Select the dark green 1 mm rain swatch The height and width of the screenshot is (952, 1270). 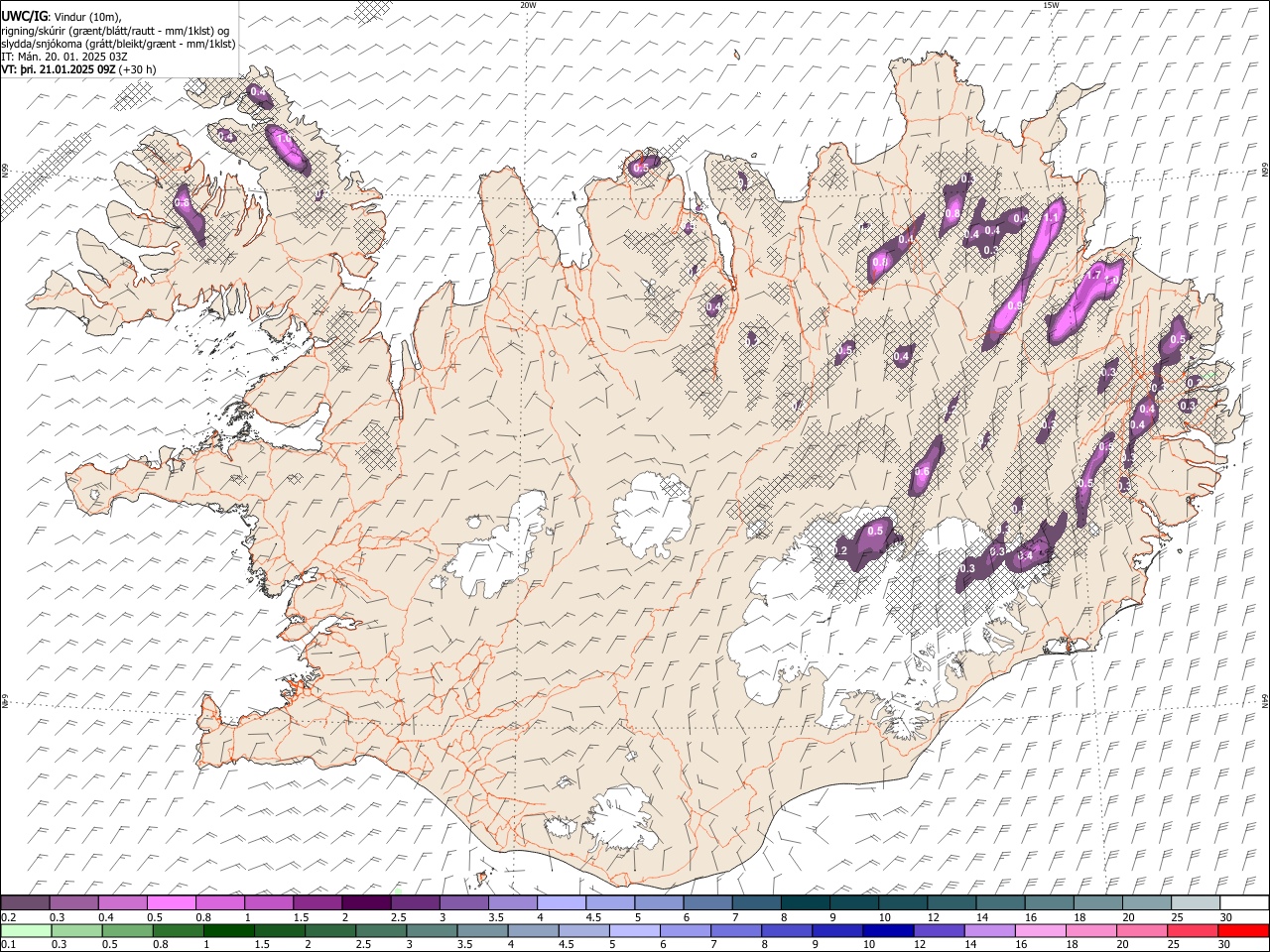pos(228,930)
